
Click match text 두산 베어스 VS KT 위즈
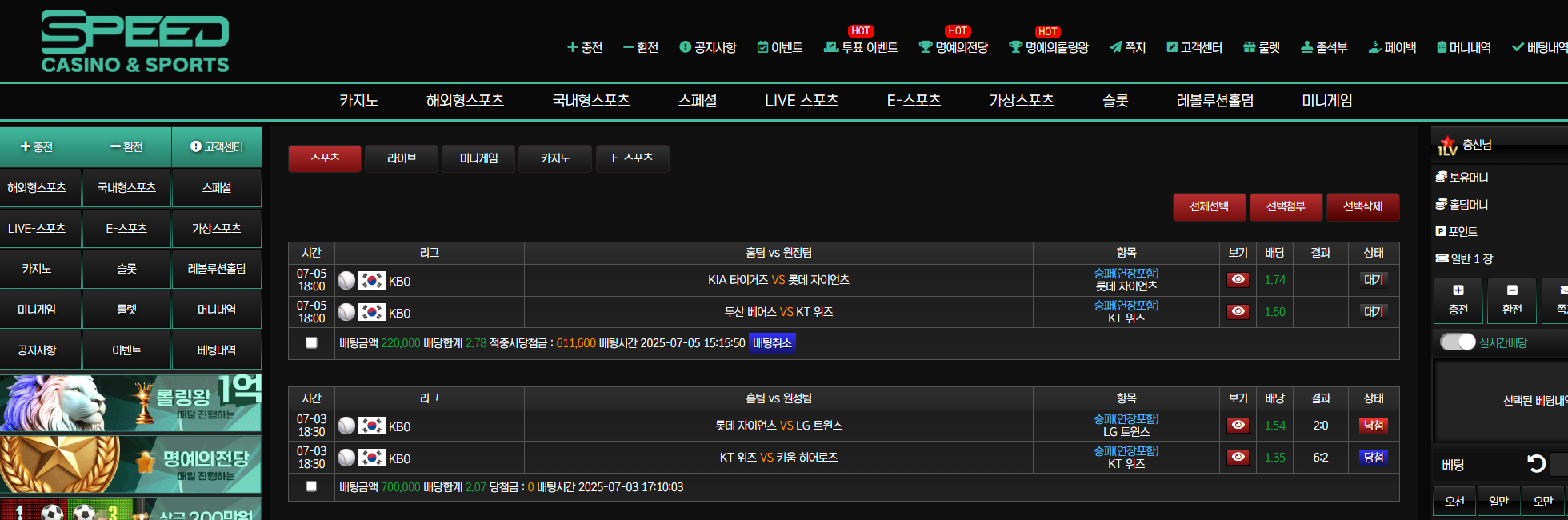[x=778, y=312]
